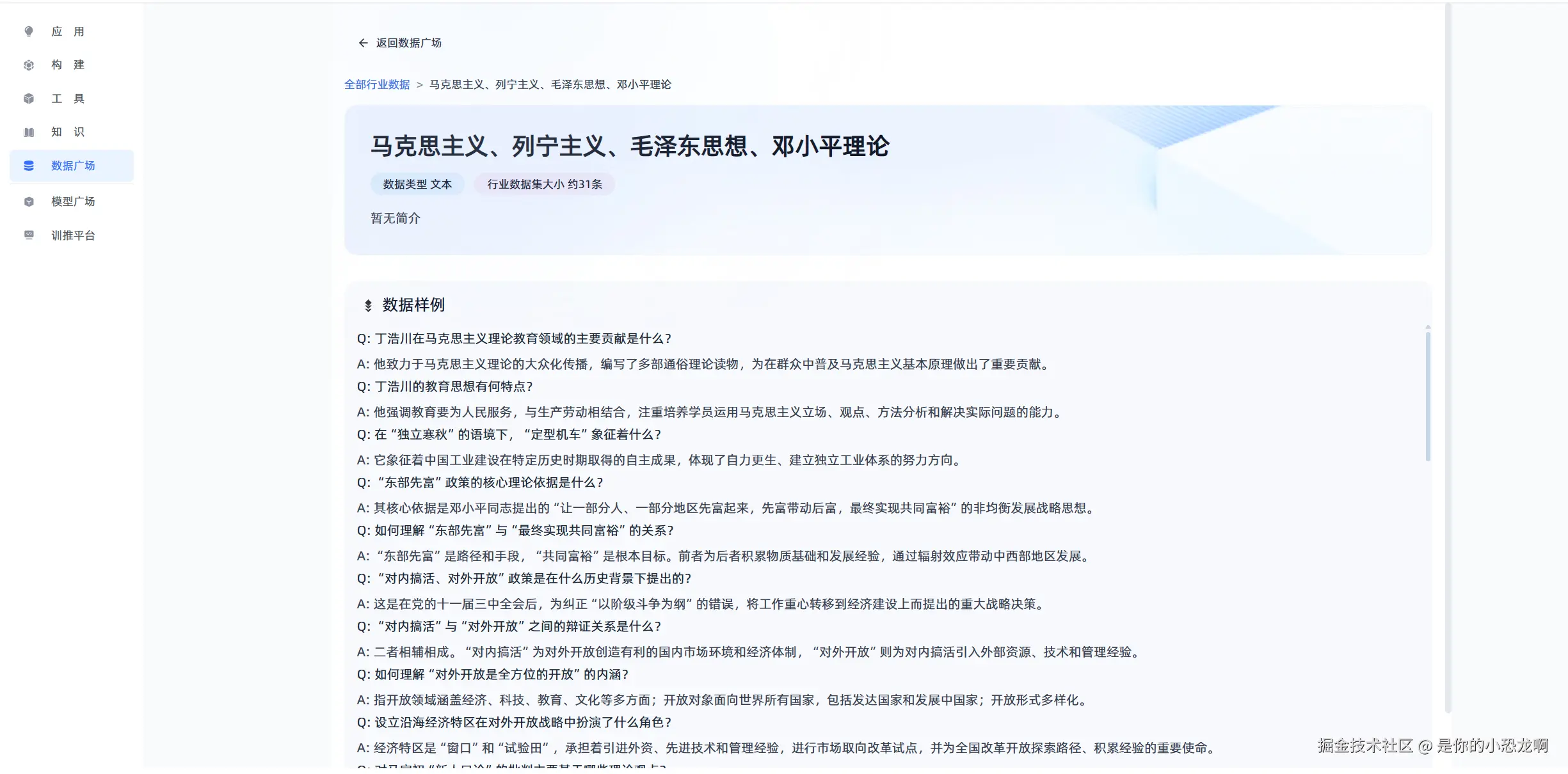Click the 数据样例 section icon
Image resolution: width=1568 pixels, height=774 pixels.
click(x=368, y=306)
